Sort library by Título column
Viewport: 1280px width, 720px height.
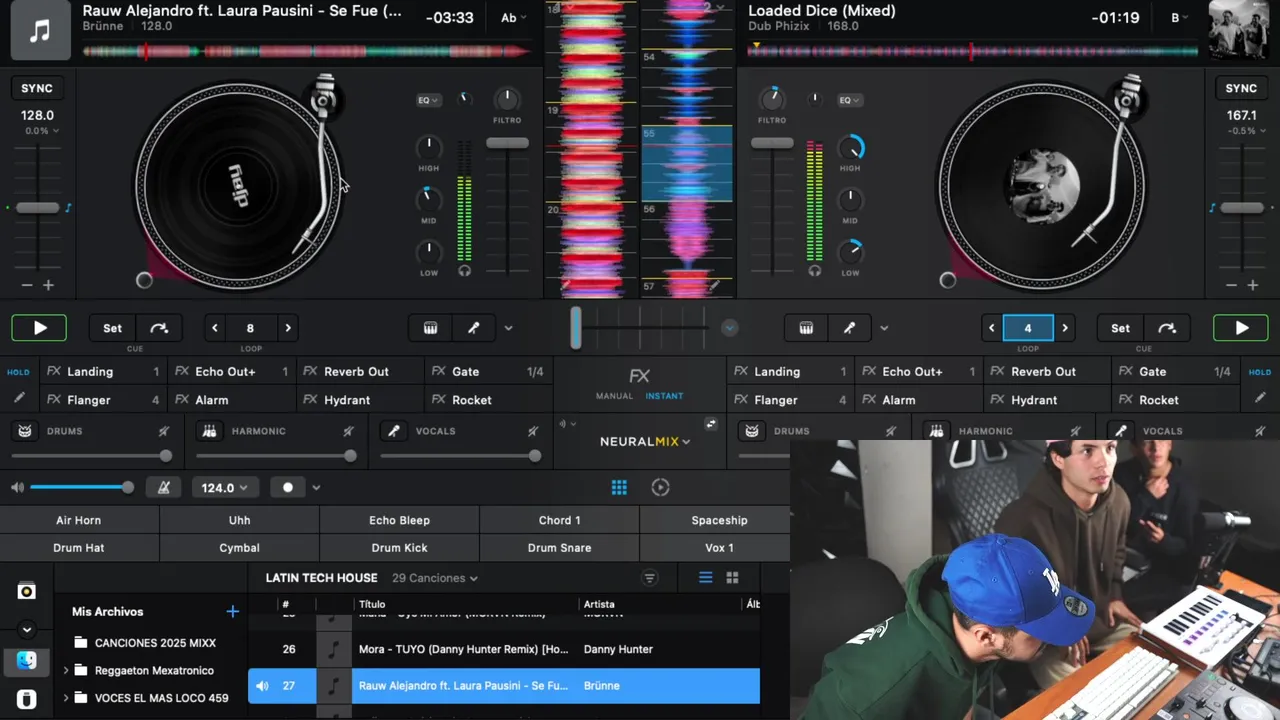[x=372, y=604]
